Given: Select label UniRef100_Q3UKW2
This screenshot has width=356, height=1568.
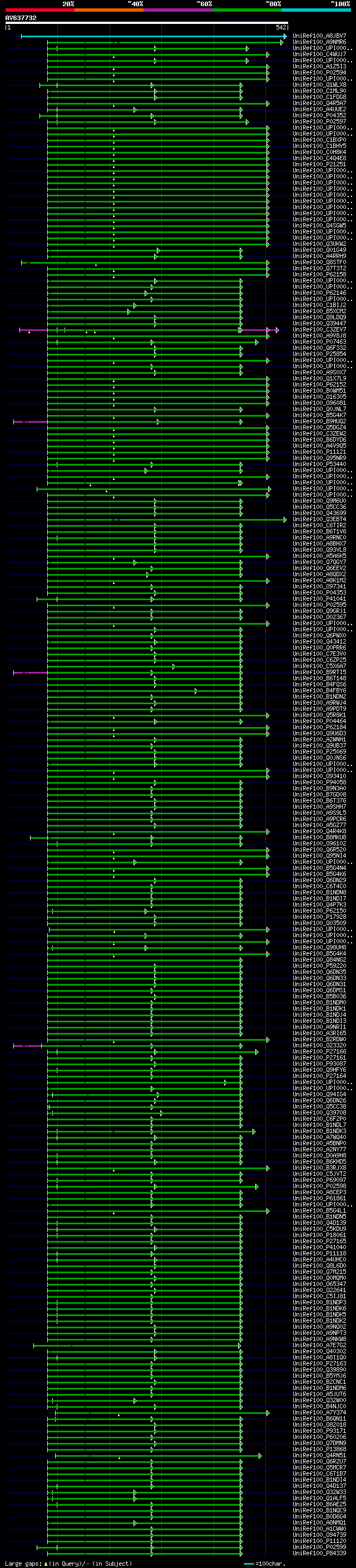Looking at the screenshot, I should coord(319,244).
